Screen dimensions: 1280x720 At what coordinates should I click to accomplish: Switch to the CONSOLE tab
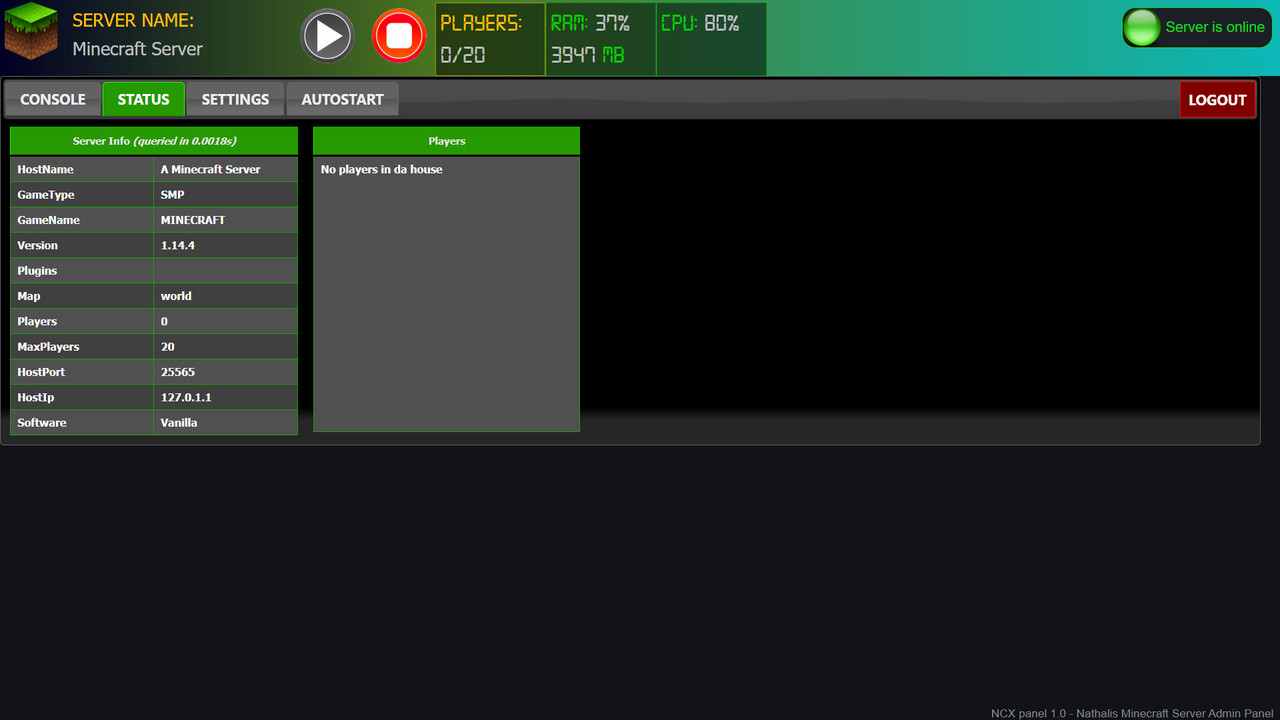click(52, 99)
